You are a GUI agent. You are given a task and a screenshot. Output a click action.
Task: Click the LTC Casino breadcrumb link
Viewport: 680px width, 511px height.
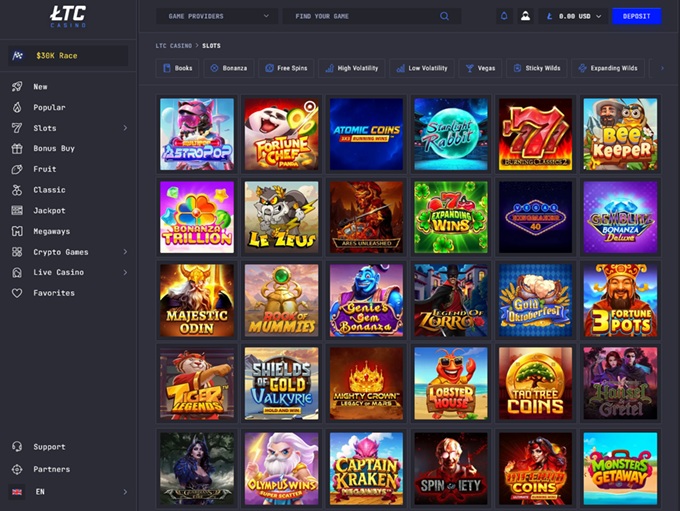[x=175, y=46]
